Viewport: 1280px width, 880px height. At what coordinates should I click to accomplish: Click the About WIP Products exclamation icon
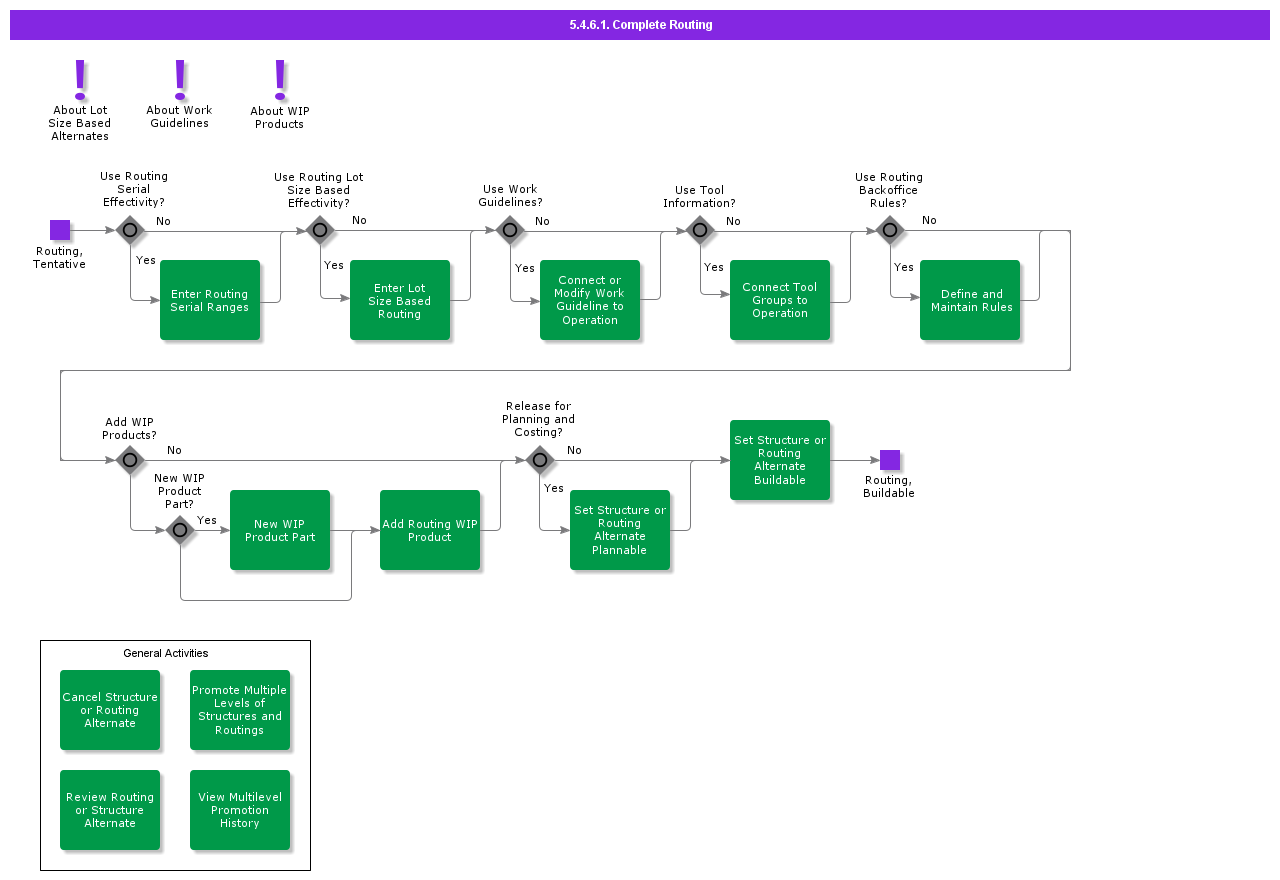coord(280,79)
